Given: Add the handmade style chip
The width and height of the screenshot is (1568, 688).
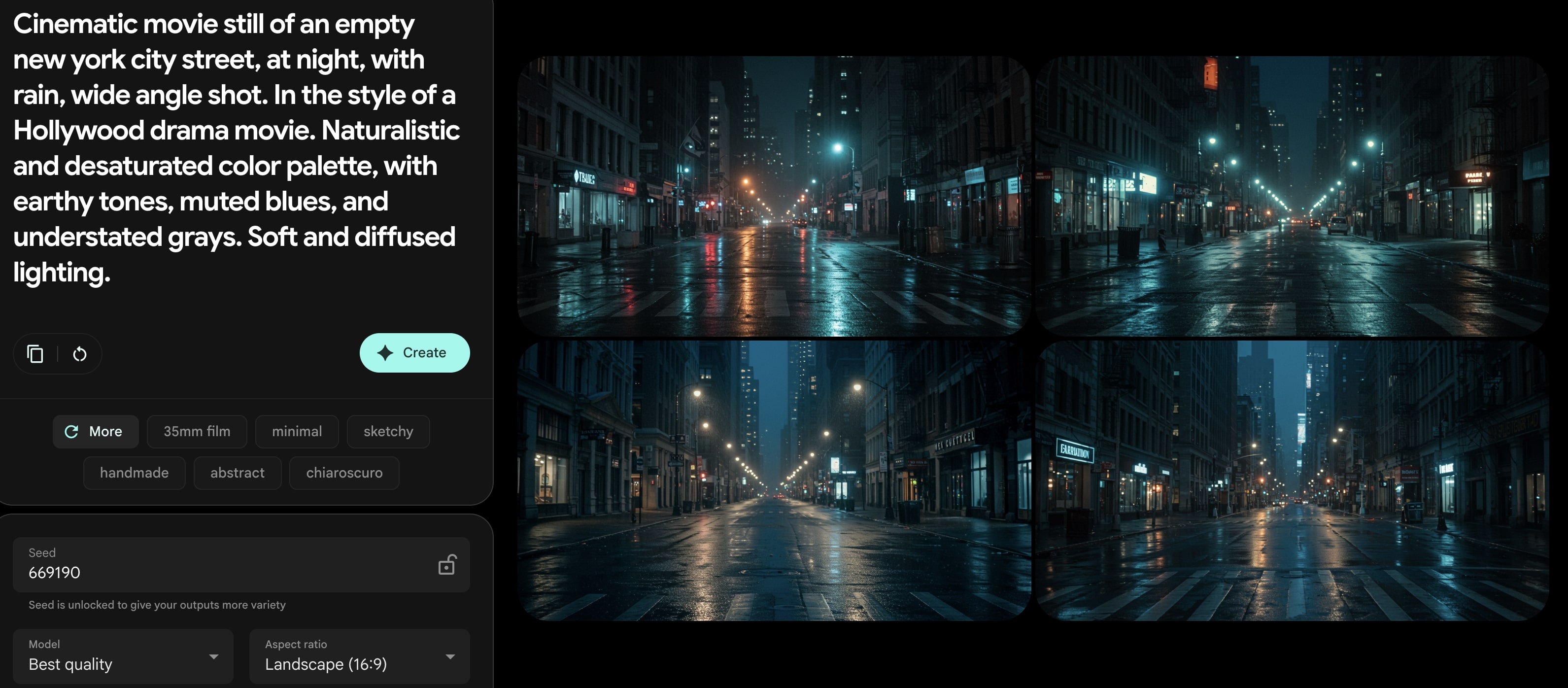Looking at the screenshot, I should pyautogui.click(x=134, y=473).
